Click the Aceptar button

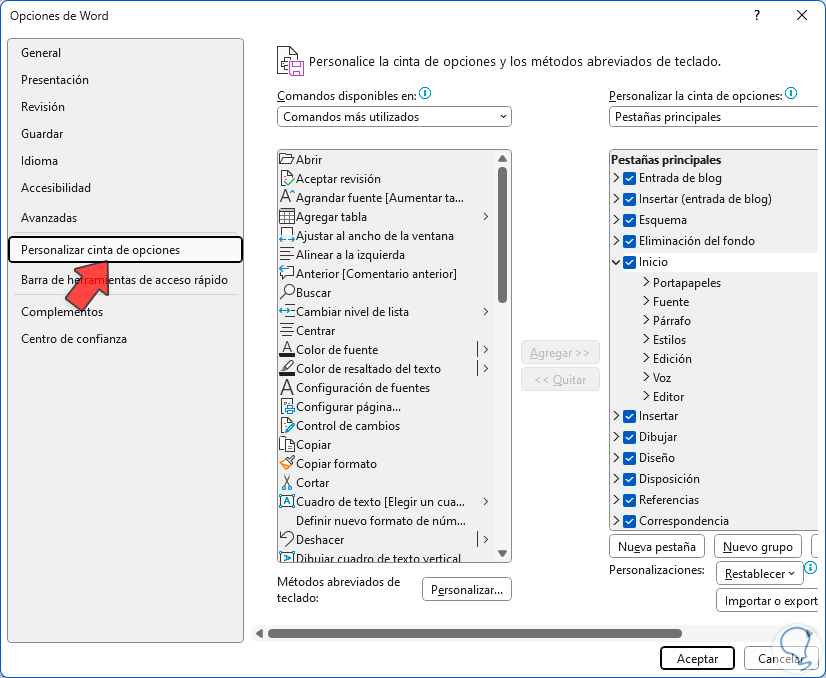click(697, 659)
